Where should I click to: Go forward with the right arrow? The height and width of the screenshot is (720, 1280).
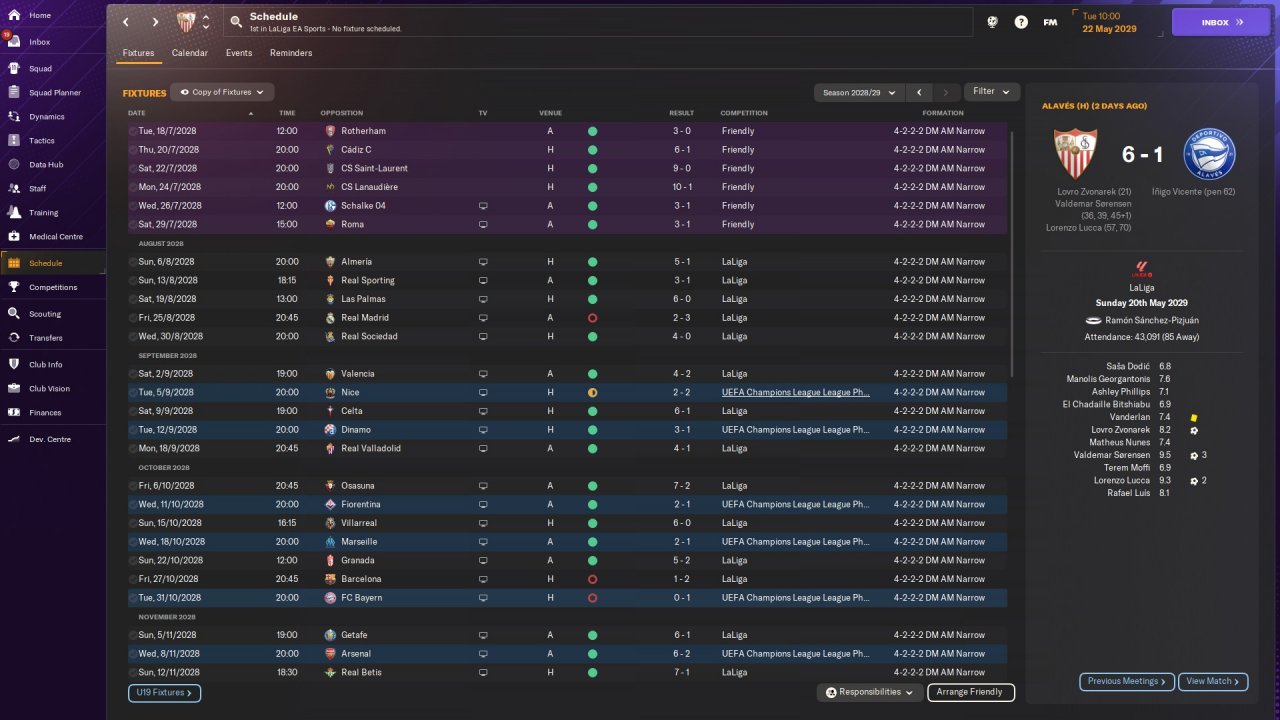click(155, 22)
